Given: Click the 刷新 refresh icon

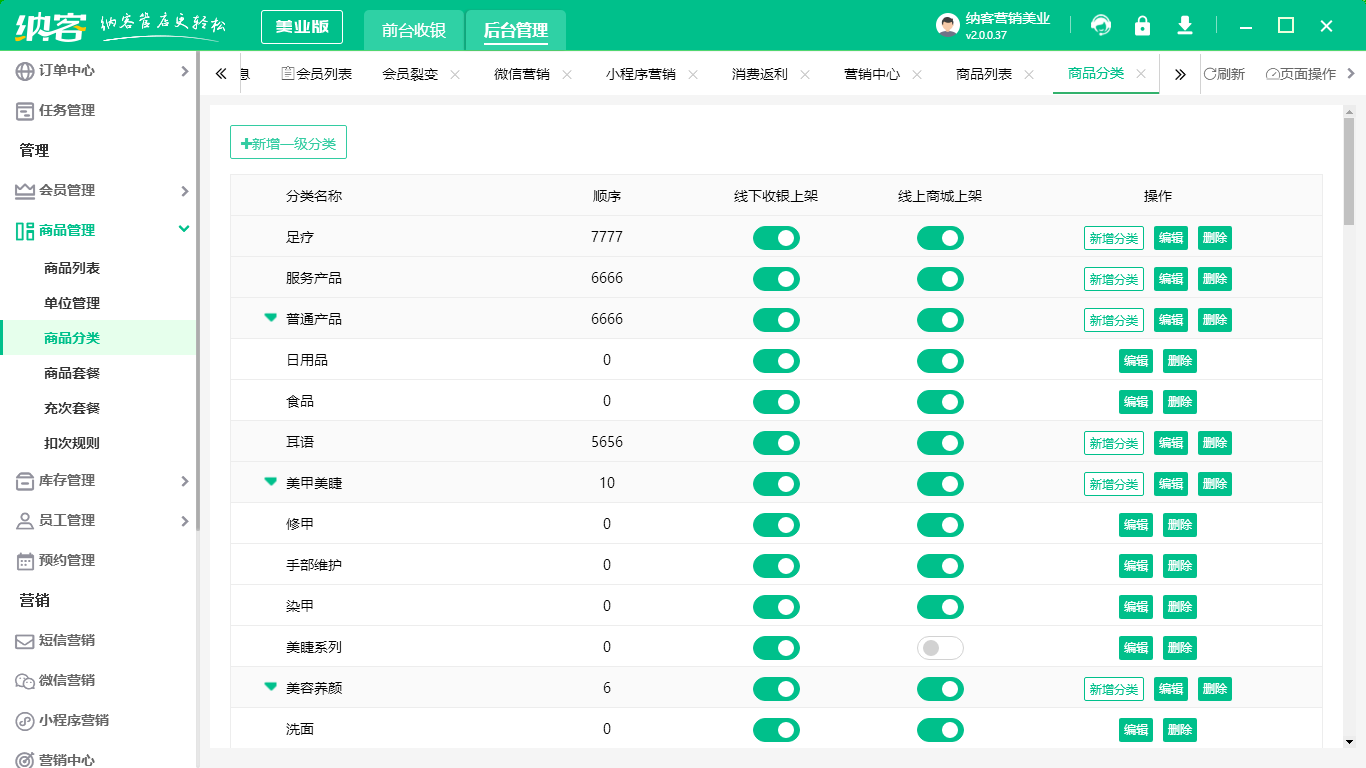Looking at the screenshot, I should pos(1210,74).
